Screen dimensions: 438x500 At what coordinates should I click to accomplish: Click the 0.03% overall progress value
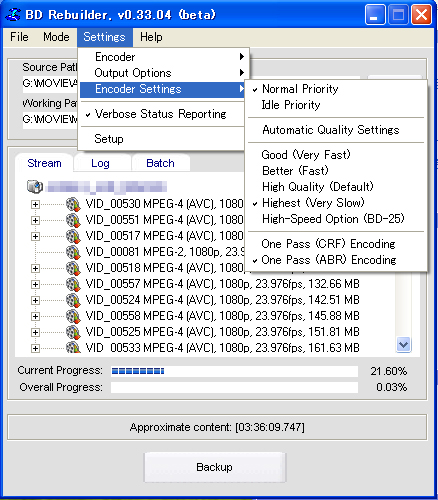[x=391, y=387]
